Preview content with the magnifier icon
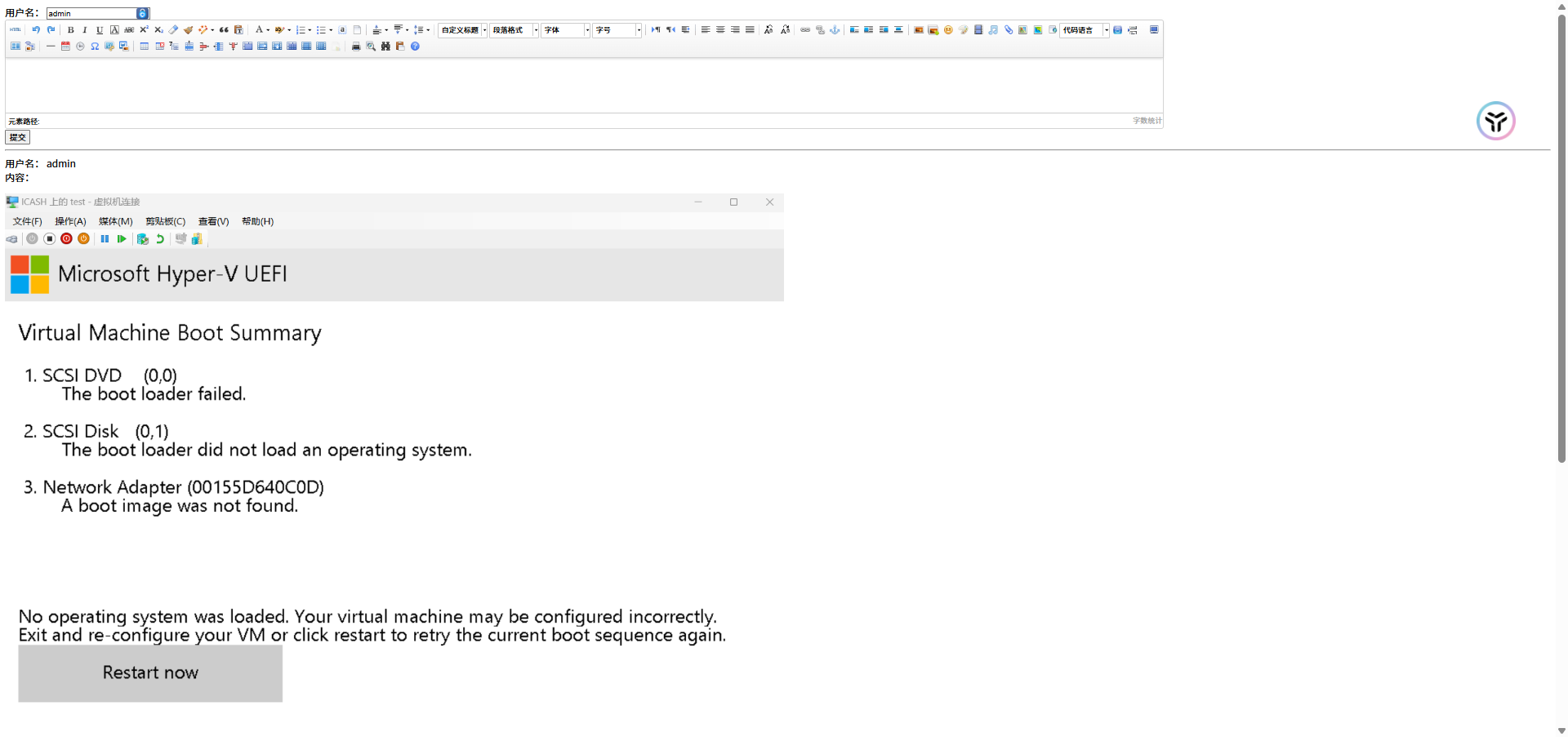Screen dimensions: 1568x737 pyautogui.click(x=371, y=47)
